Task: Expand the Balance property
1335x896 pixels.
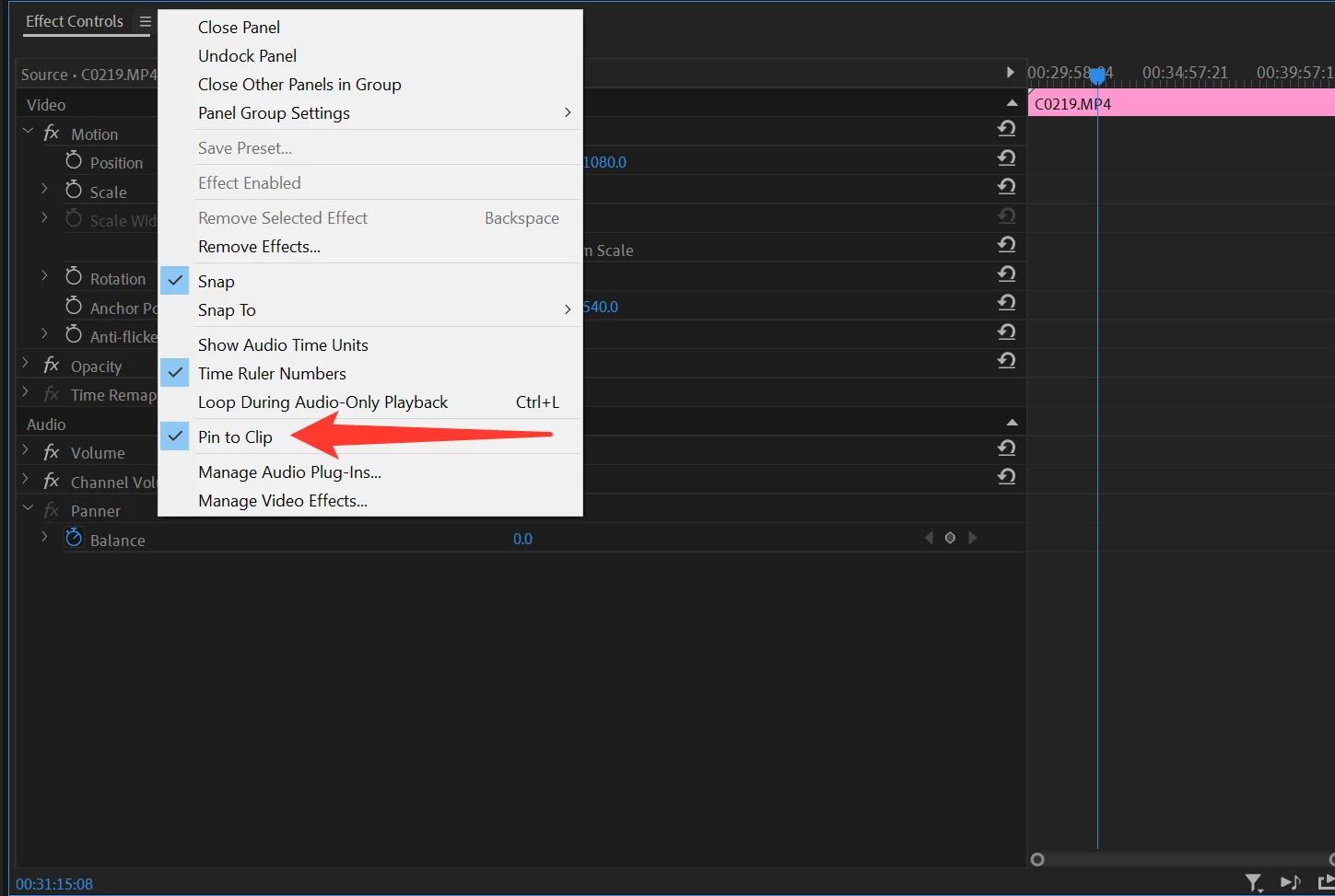Action: point(44,537)
